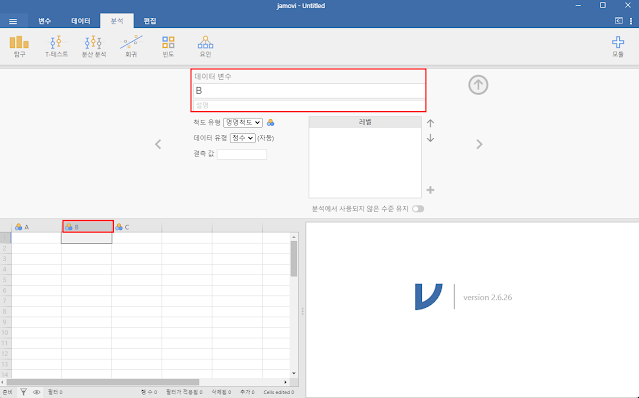
Task: Open the hamburger main menu
Action: (x=13, y=21)
